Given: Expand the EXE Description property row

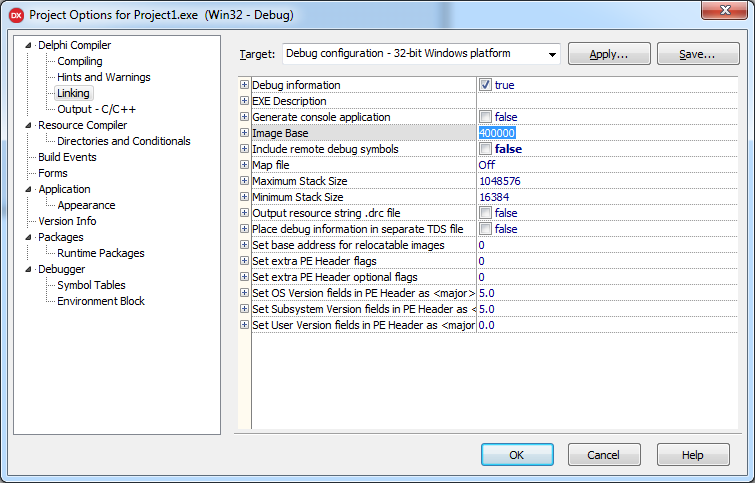Looking at the screenshot, I should (244, 101).
